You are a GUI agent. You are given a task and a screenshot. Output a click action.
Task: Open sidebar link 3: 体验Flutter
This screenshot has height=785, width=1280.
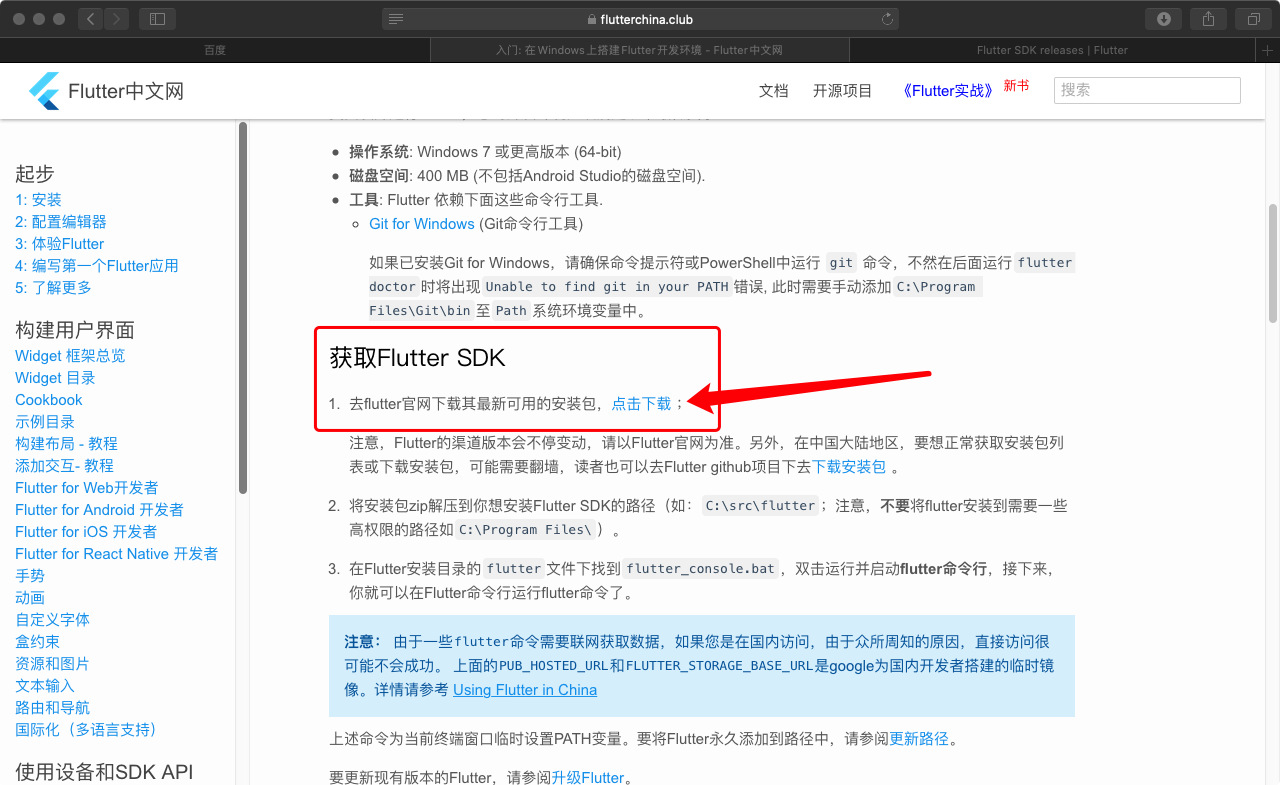click(x=60, y=244)
